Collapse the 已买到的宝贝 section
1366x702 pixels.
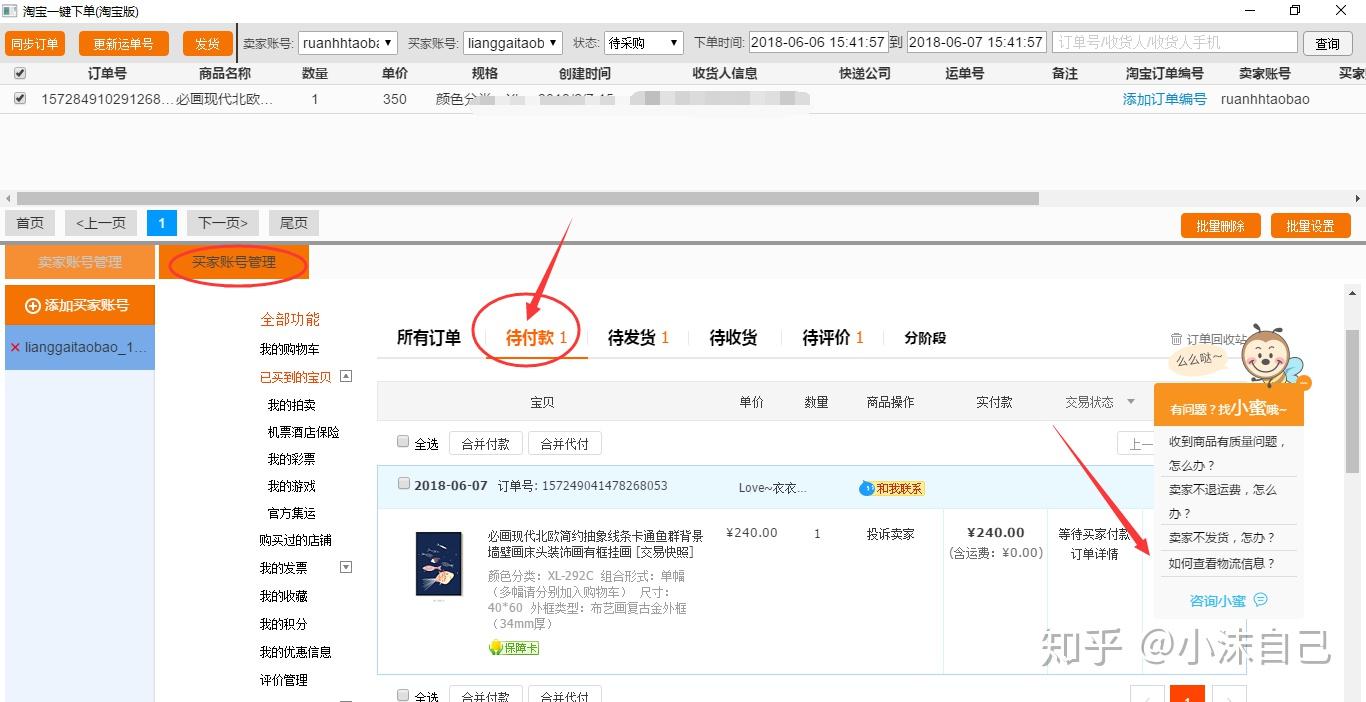coord(346,377)
